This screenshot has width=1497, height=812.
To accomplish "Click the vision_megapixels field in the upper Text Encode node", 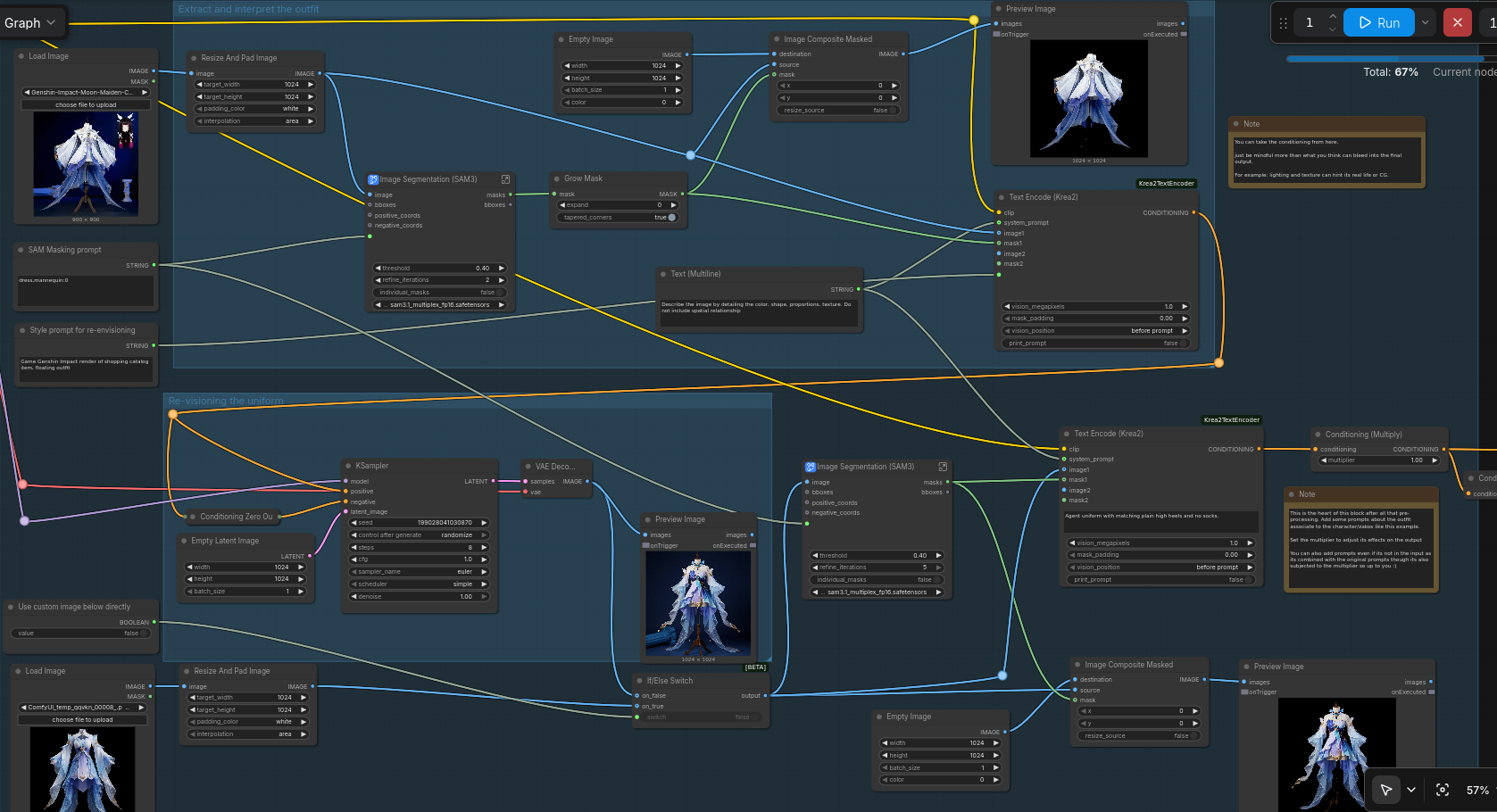I will [x=1095, y=307].
